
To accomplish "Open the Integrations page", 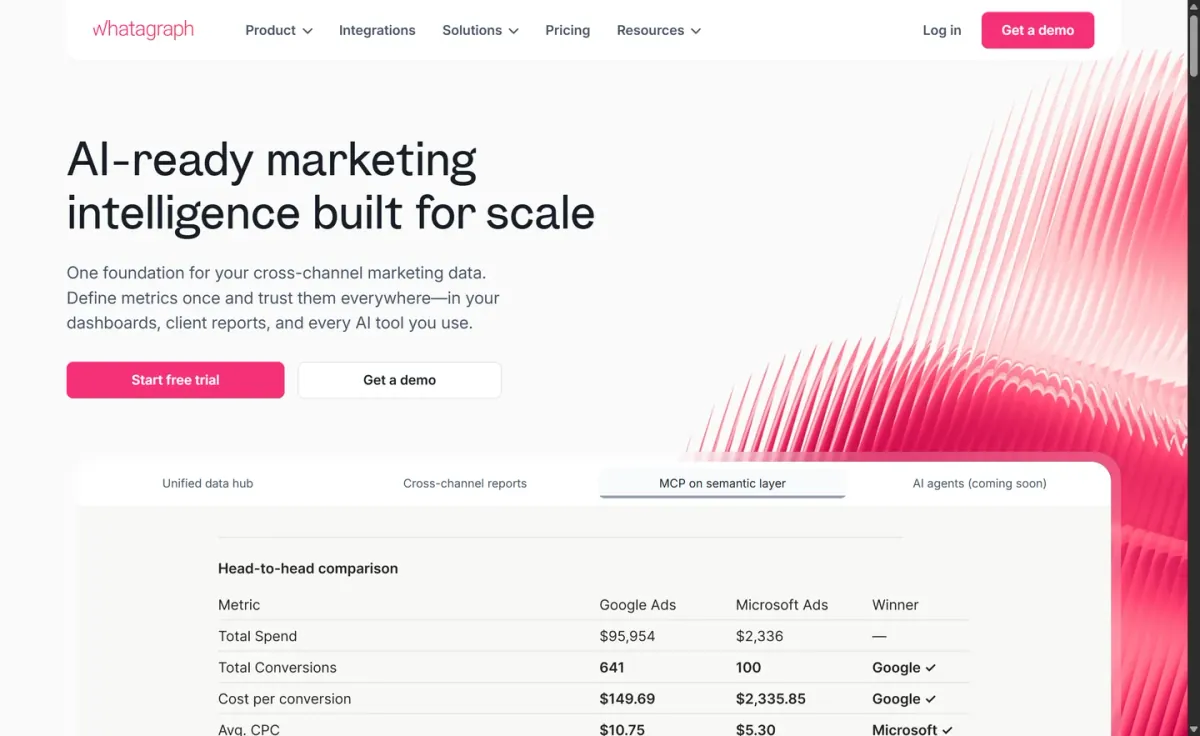I will click(x=377, y=30).
